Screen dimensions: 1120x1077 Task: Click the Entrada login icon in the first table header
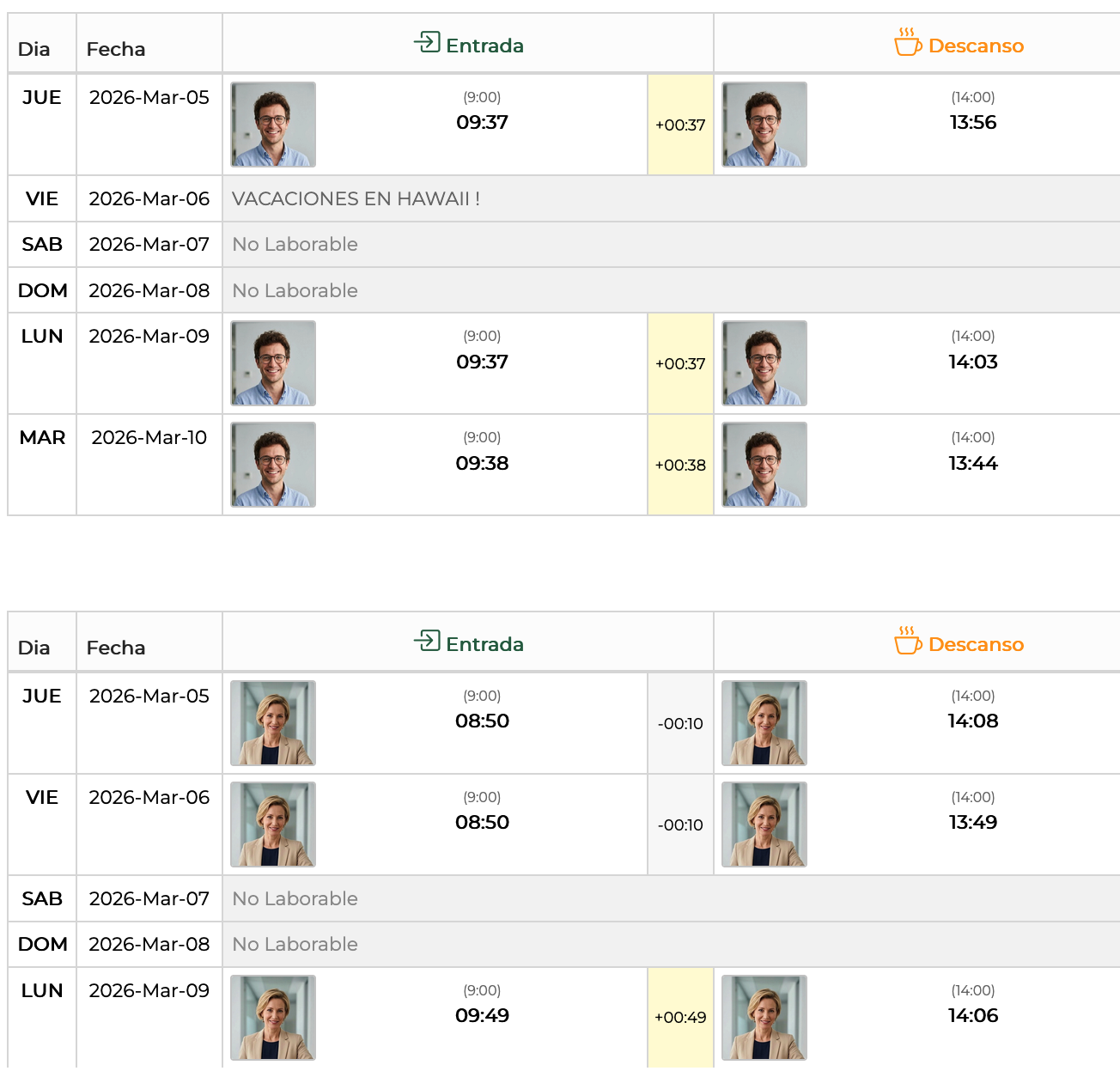tap(427, 42)
